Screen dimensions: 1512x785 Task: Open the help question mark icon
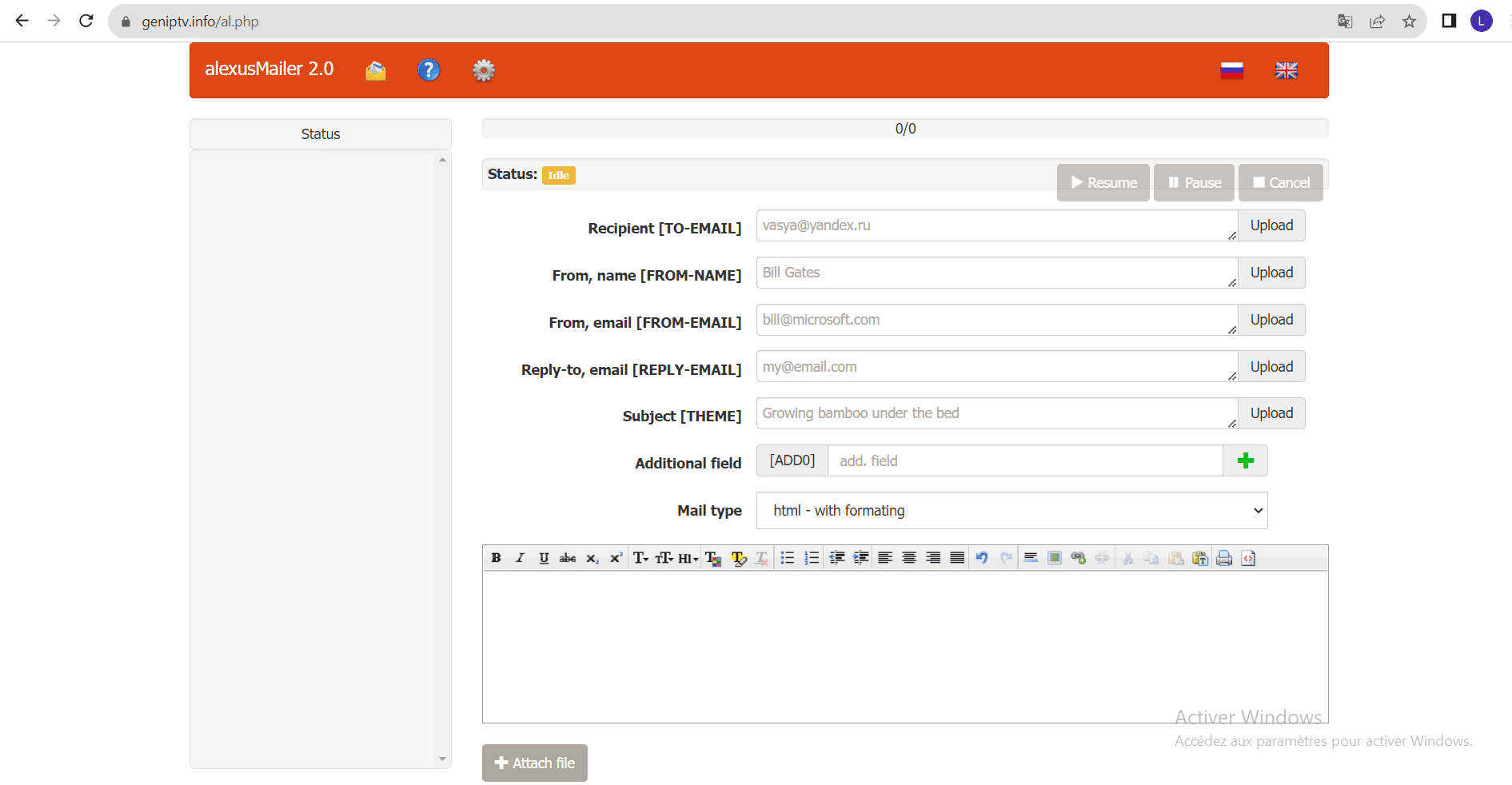click(429, 70)
